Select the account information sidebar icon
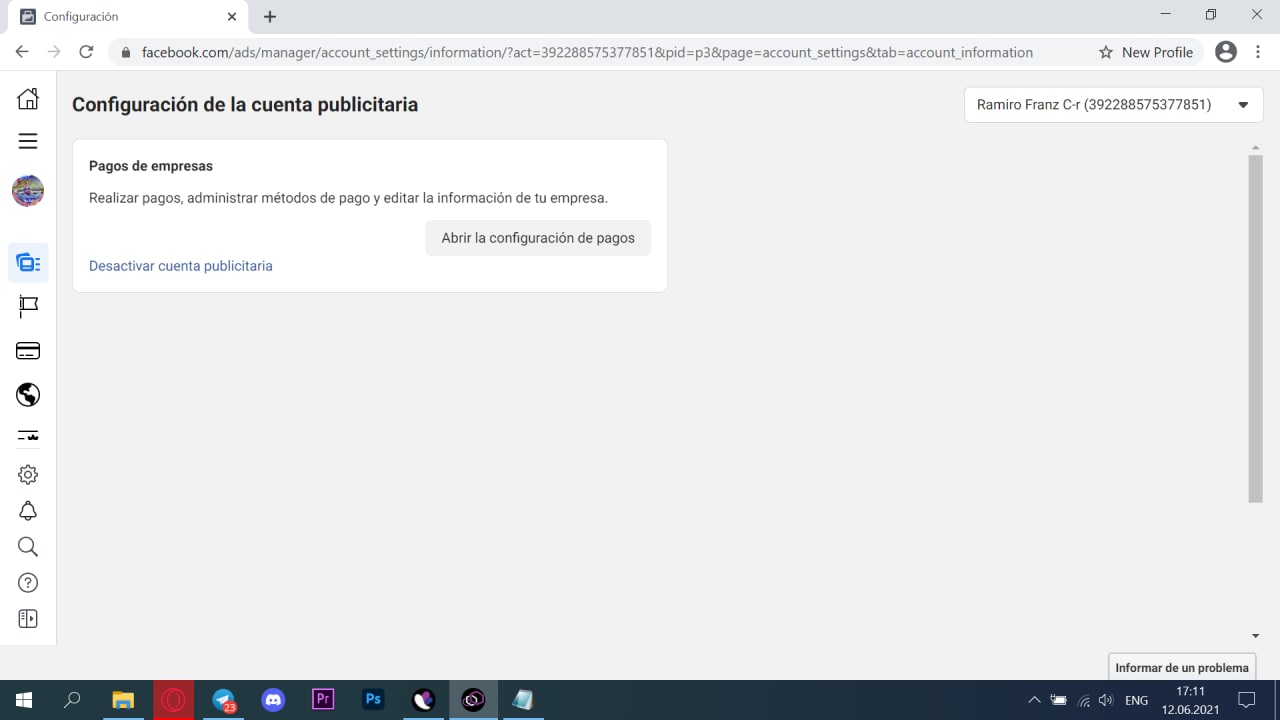The width and height of the screenshot is (1280, 720). (x=28, y=263)
